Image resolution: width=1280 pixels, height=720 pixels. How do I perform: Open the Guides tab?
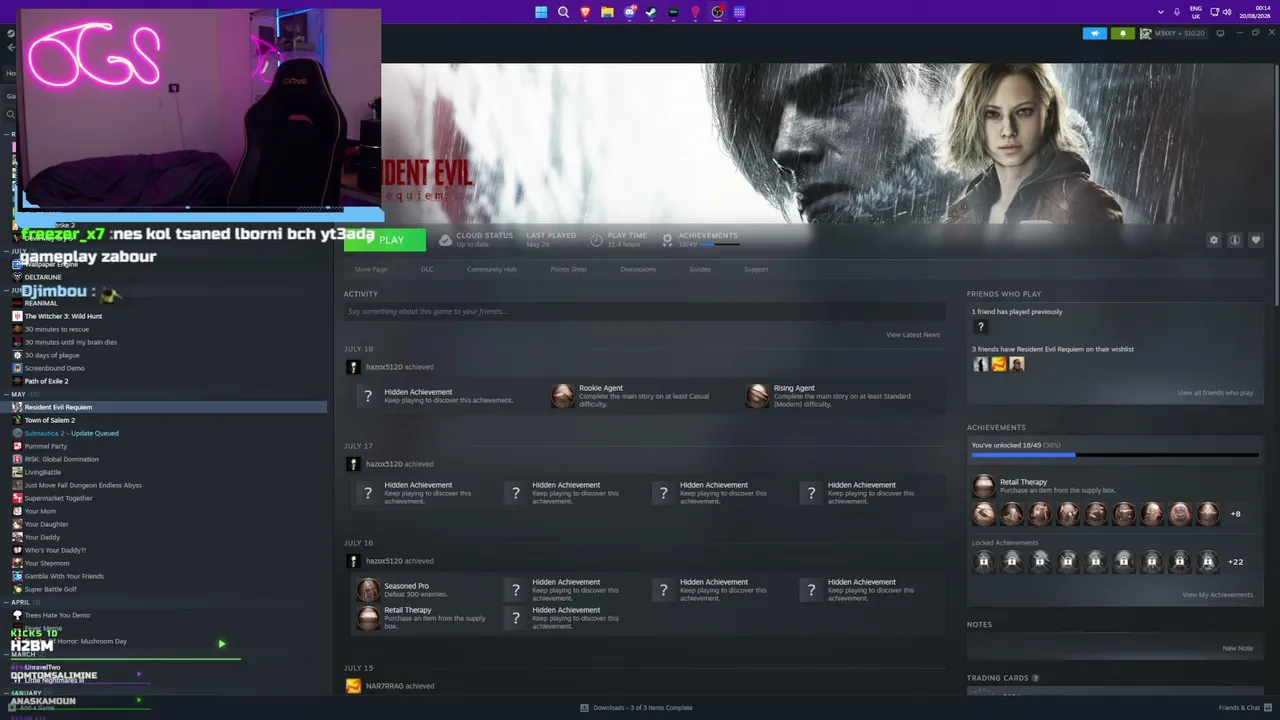pos(700,269)
